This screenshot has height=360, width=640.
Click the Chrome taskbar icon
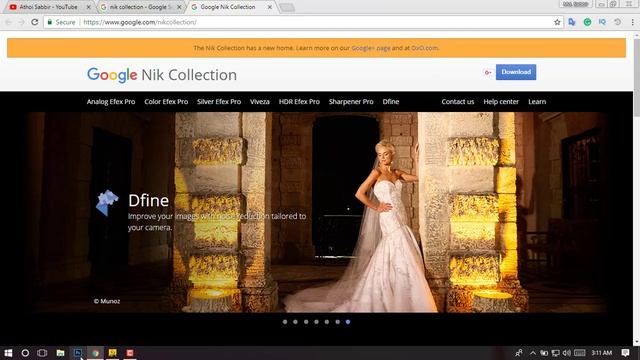point(95,353)
